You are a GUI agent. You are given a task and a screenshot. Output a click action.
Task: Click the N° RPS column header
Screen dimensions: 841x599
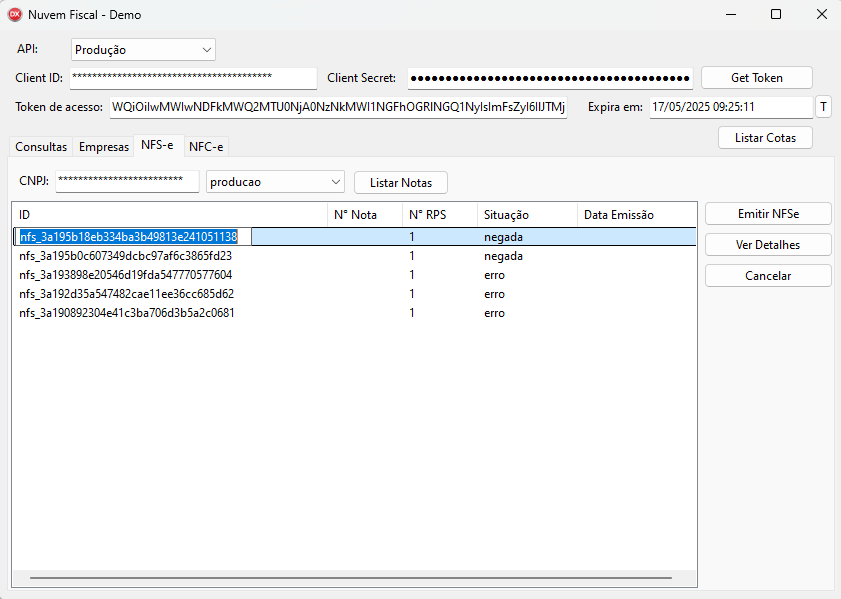[440, 215]
